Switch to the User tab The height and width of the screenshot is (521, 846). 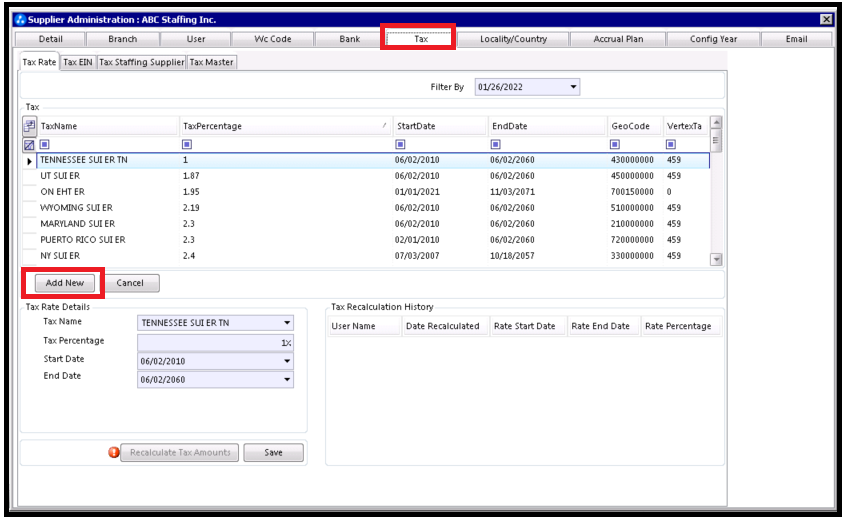click(x=196, y=39)
